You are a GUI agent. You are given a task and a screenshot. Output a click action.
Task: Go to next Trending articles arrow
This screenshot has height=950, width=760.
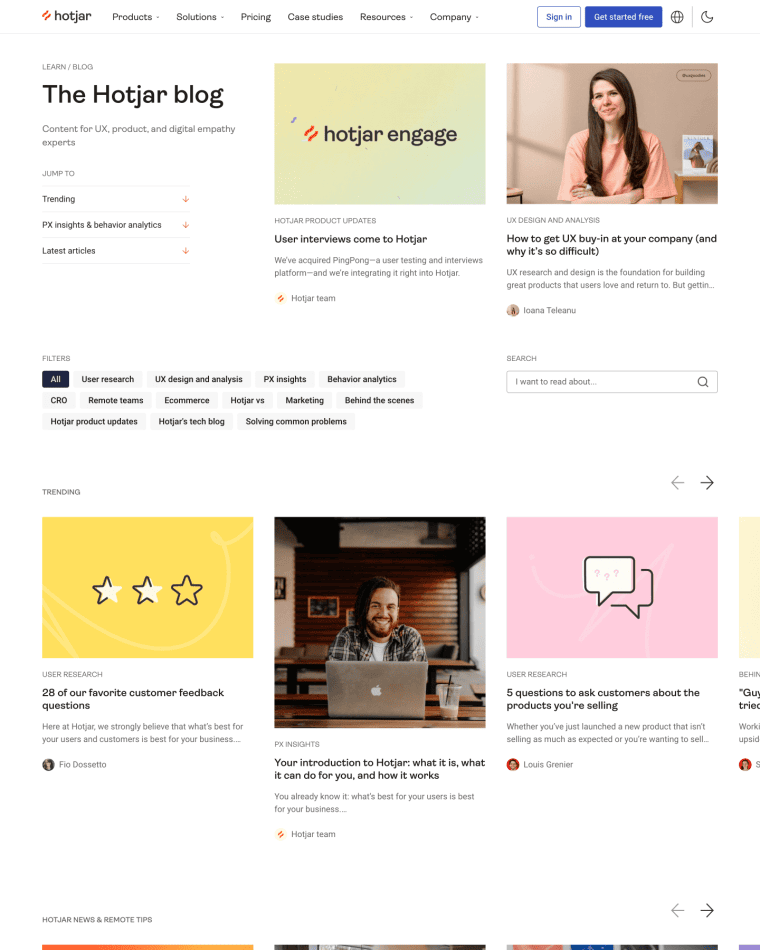coord(707,483)
